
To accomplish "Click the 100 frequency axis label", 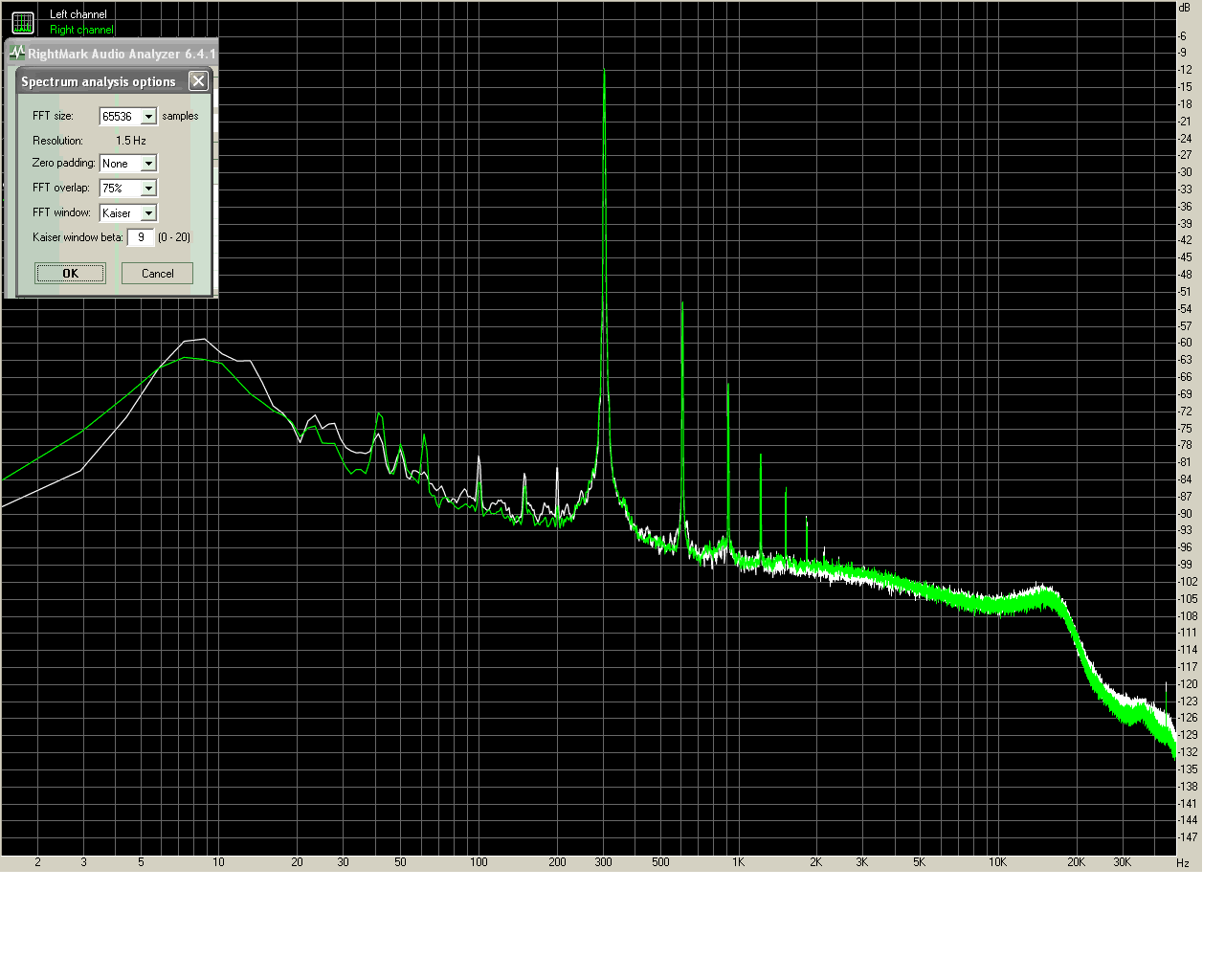I will (479, 862).
